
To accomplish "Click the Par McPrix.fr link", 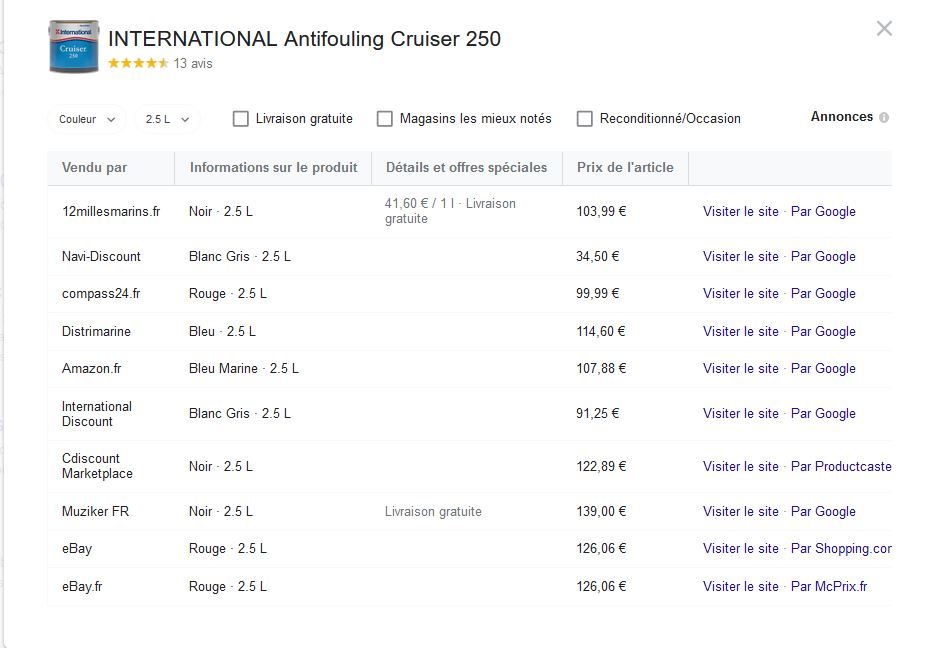I will [829, 586].
